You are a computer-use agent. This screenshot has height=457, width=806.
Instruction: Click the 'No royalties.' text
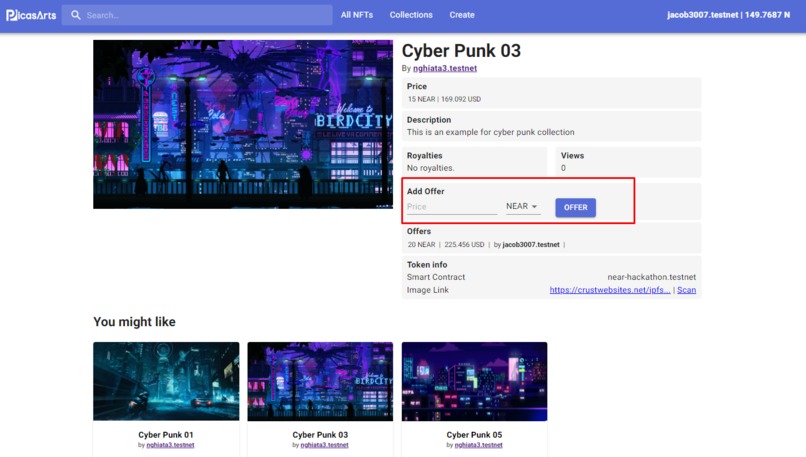pyautogui.click(x=430, y=168)
